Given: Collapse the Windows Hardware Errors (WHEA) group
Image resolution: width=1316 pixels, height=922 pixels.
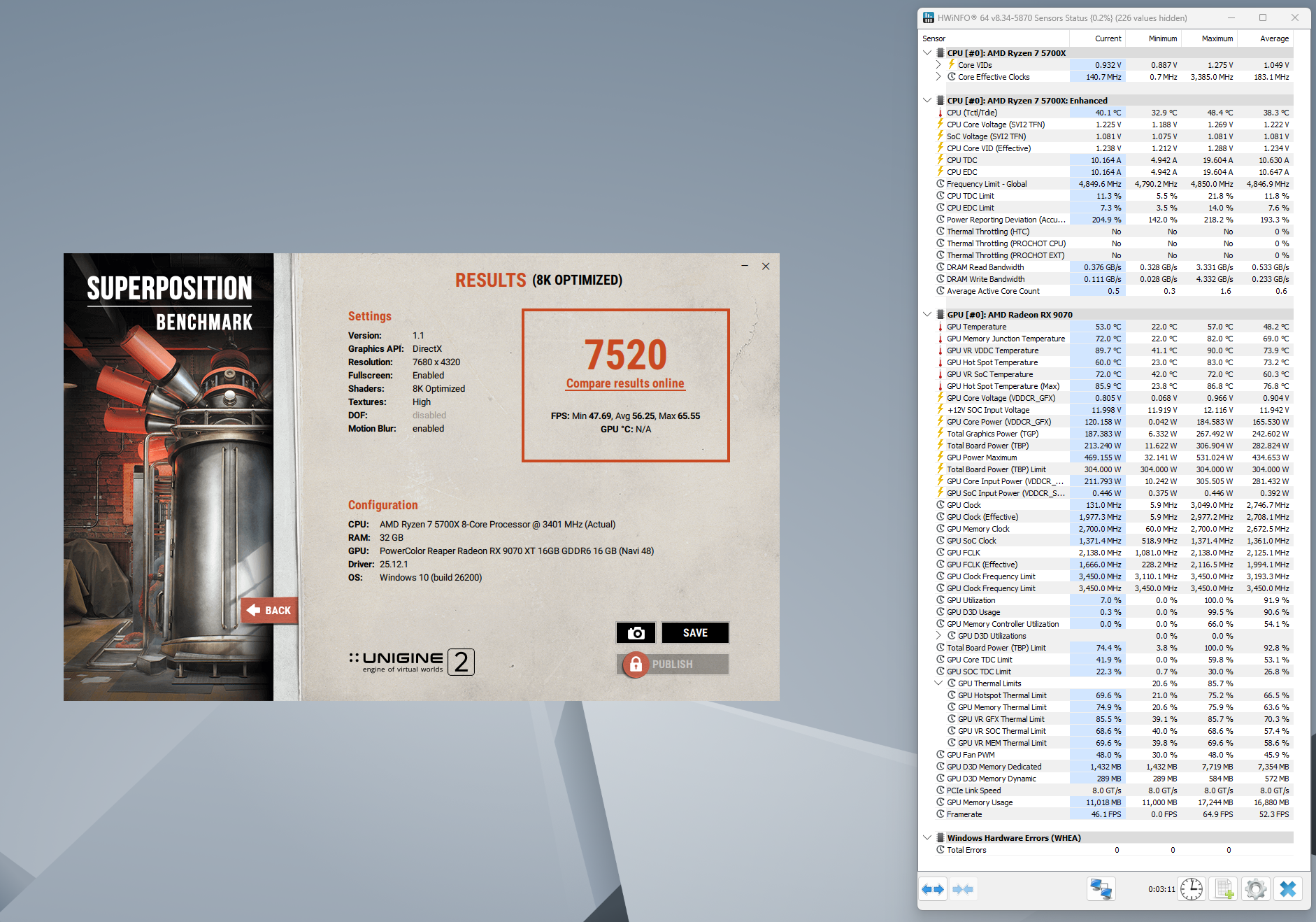Looking at the screenshot, I should [927, 838].
